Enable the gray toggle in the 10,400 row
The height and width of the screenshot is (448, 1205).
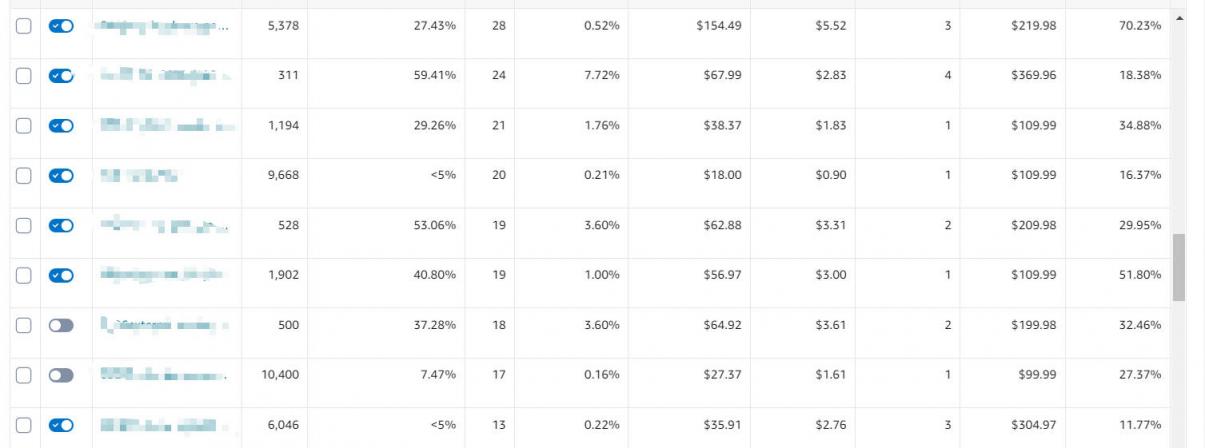pos(61,375)
